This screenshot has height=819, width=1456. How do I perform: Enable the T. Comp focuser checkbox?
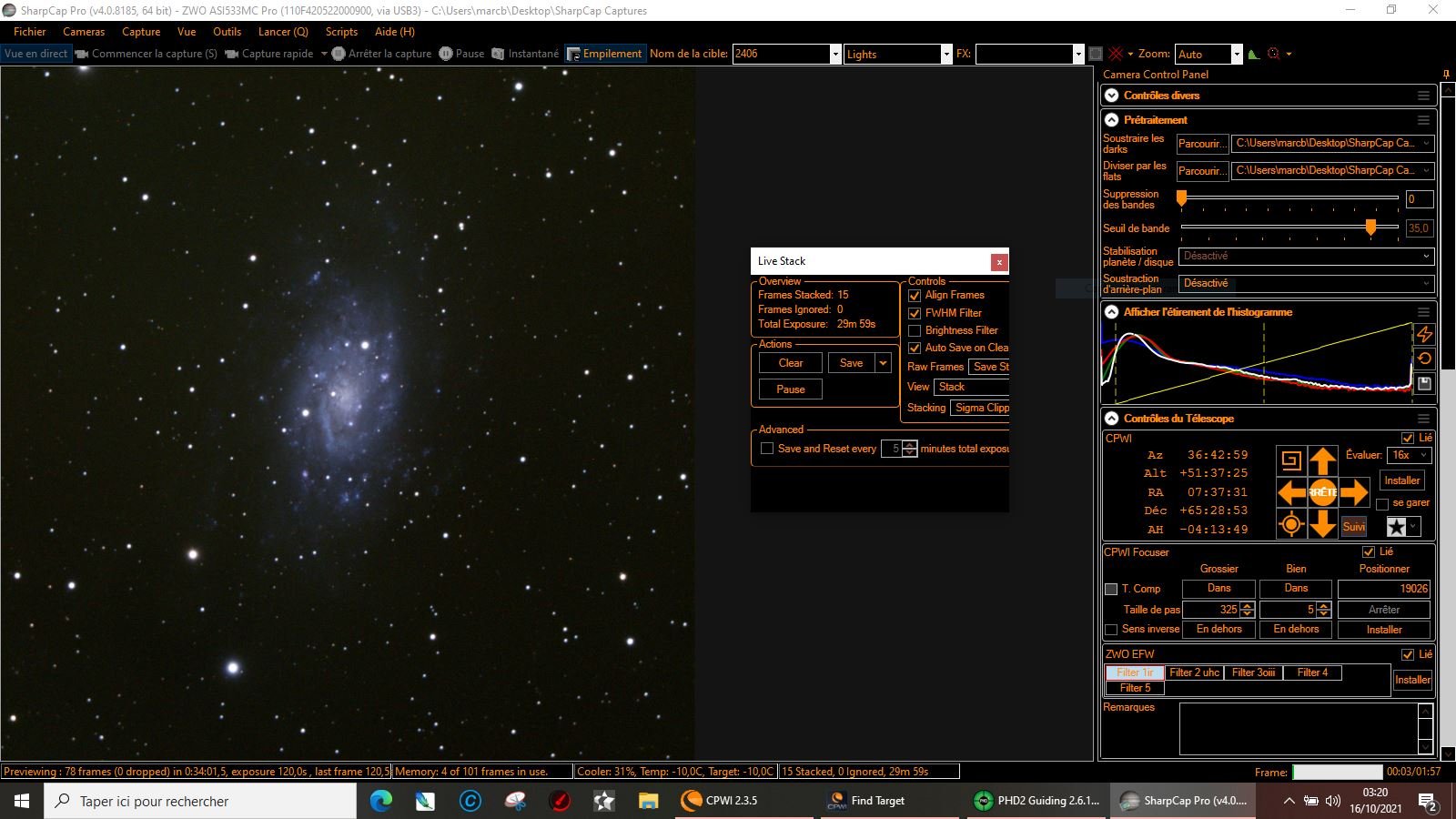click(1111, 589)
